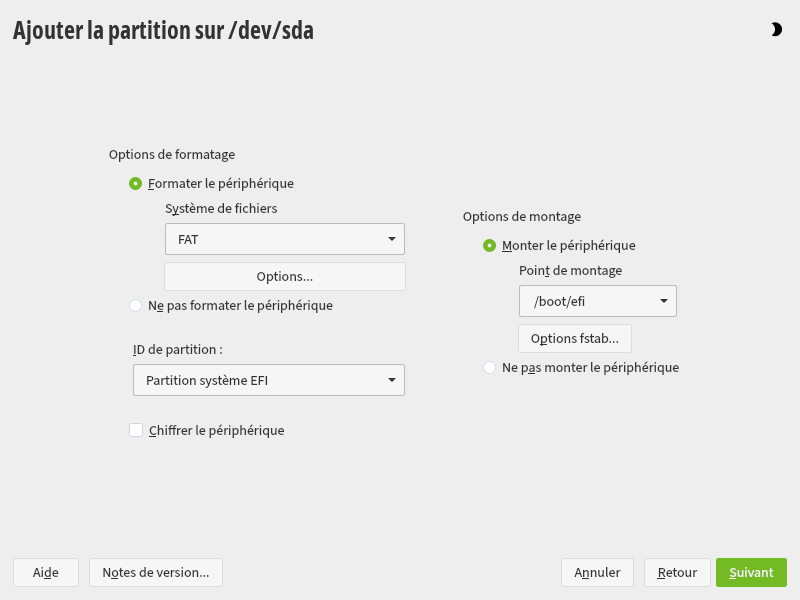The height and width of the screenshot is (600, 800).
Task: Open the FAT file system dropdown
Action: tap(284, 239)
